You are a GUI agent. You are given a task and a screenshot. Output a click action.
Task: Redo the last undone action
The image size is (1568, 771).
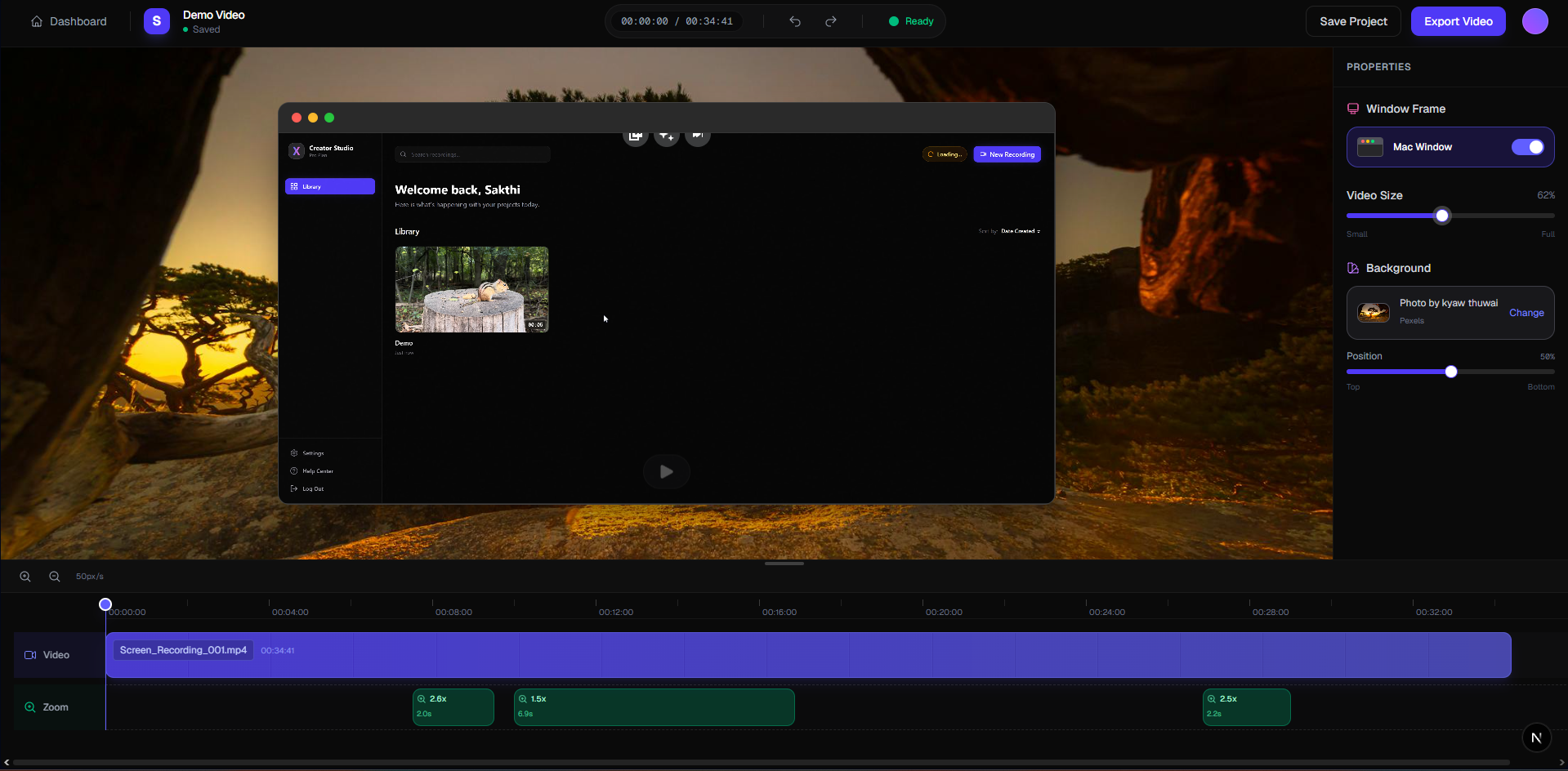830,20
